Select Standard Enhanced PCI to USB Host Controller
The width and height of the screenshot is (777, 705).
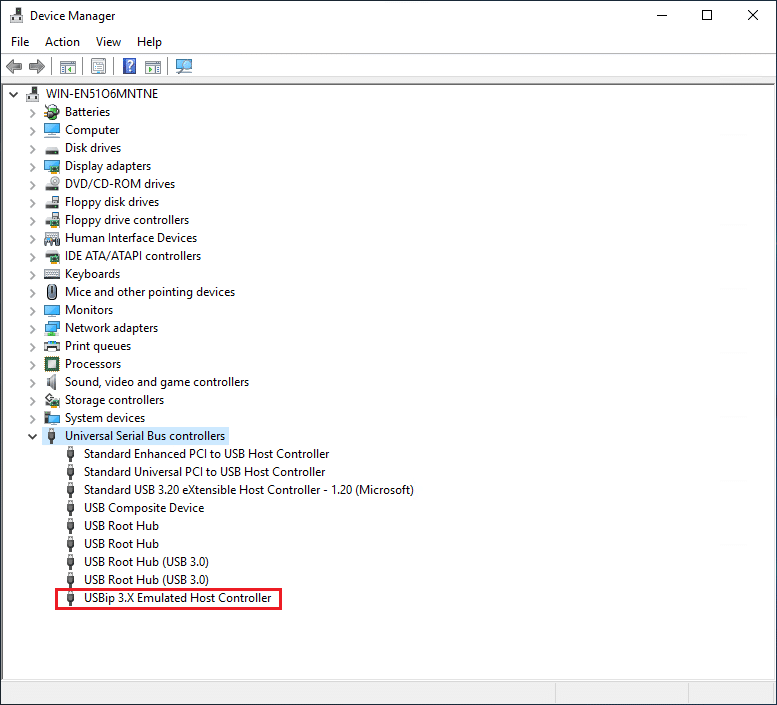click(x=206, y=454)
